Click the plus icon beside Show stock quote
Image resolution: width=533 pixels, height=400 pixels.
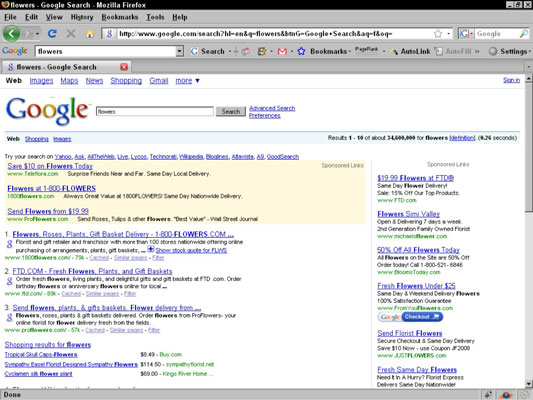(151, 250)
